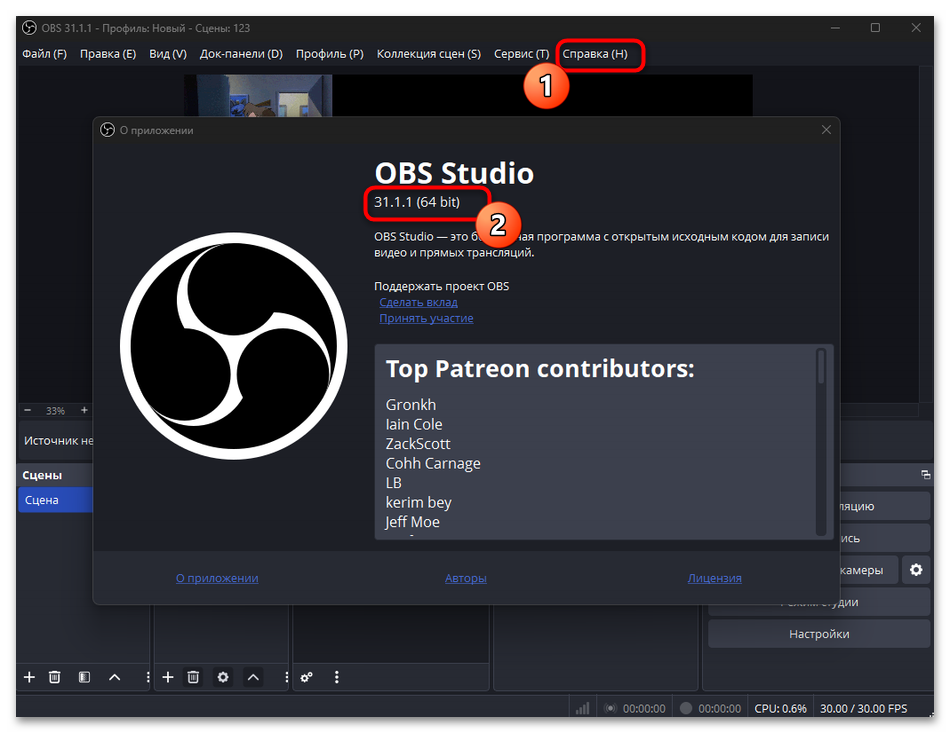950x733 pixels.
Task: Zoom out the preview with the minus icon
Action: [27, 410]
